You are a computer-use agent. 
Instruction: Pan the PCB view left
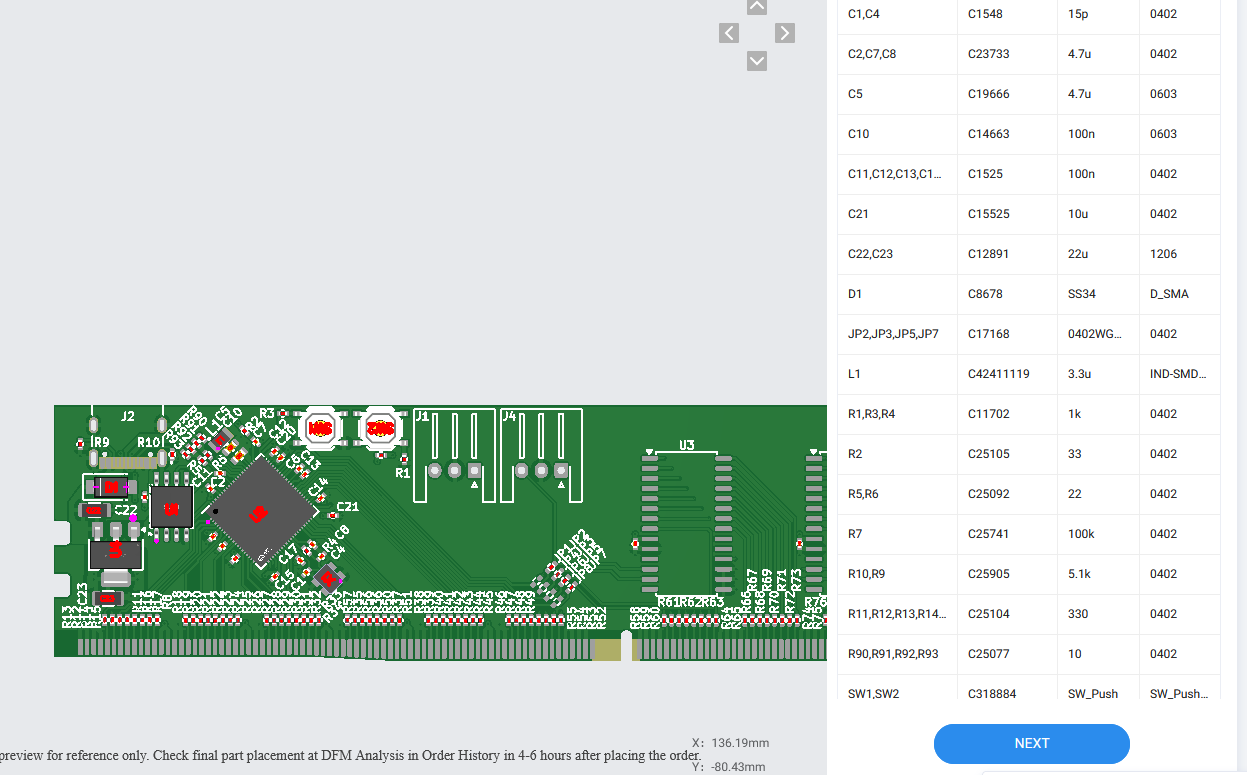[x=729, y=33]
